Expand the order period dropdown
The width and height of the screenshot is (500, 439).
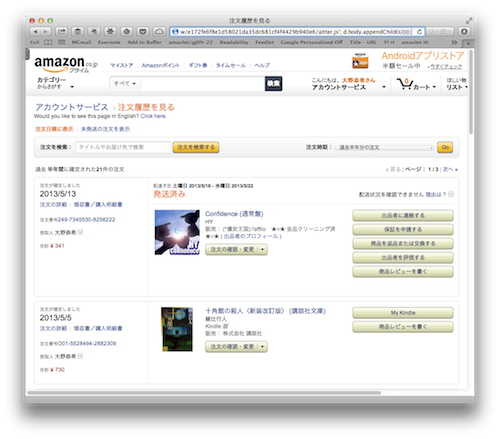[x=384, y=147]
